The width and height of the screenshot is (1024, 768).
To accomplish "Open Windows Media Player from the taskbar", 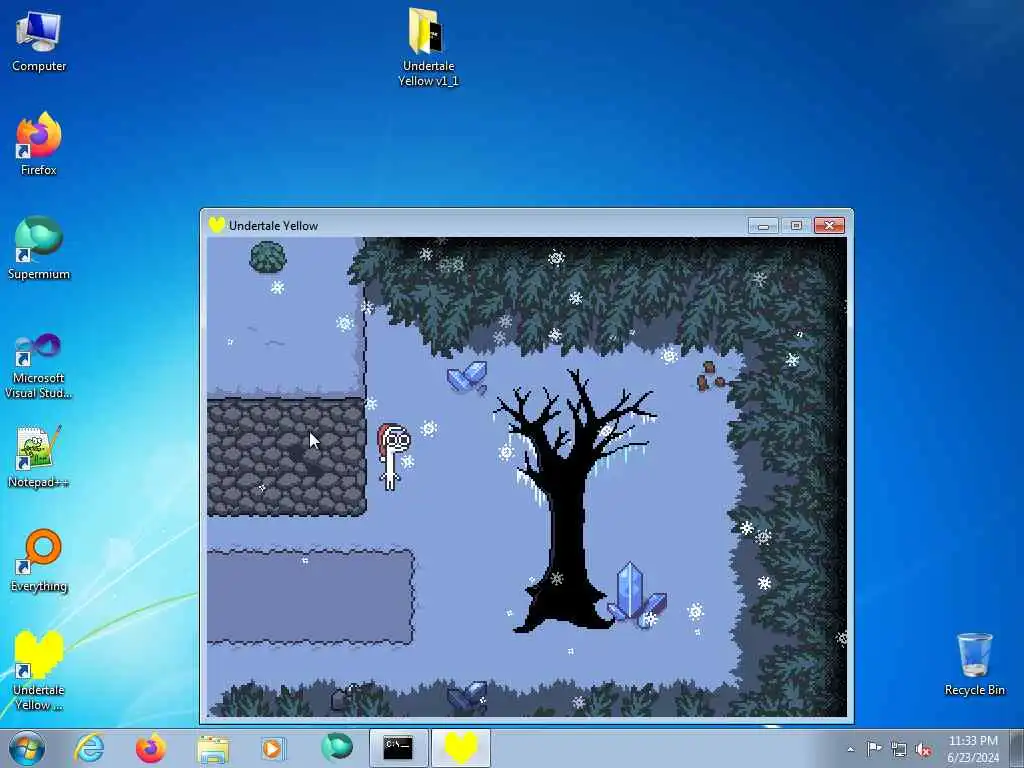I will pos(272,748).
